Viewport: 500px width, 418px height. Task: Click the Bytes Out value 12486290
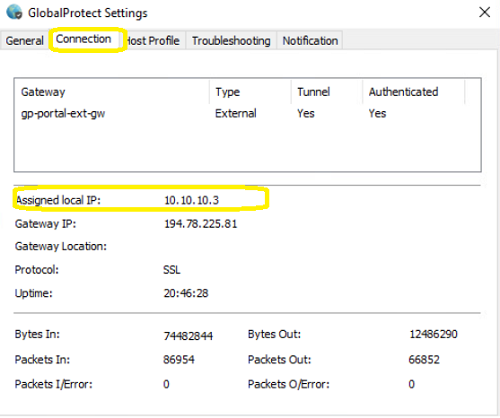pyautogui.click(x=433, y=334)
